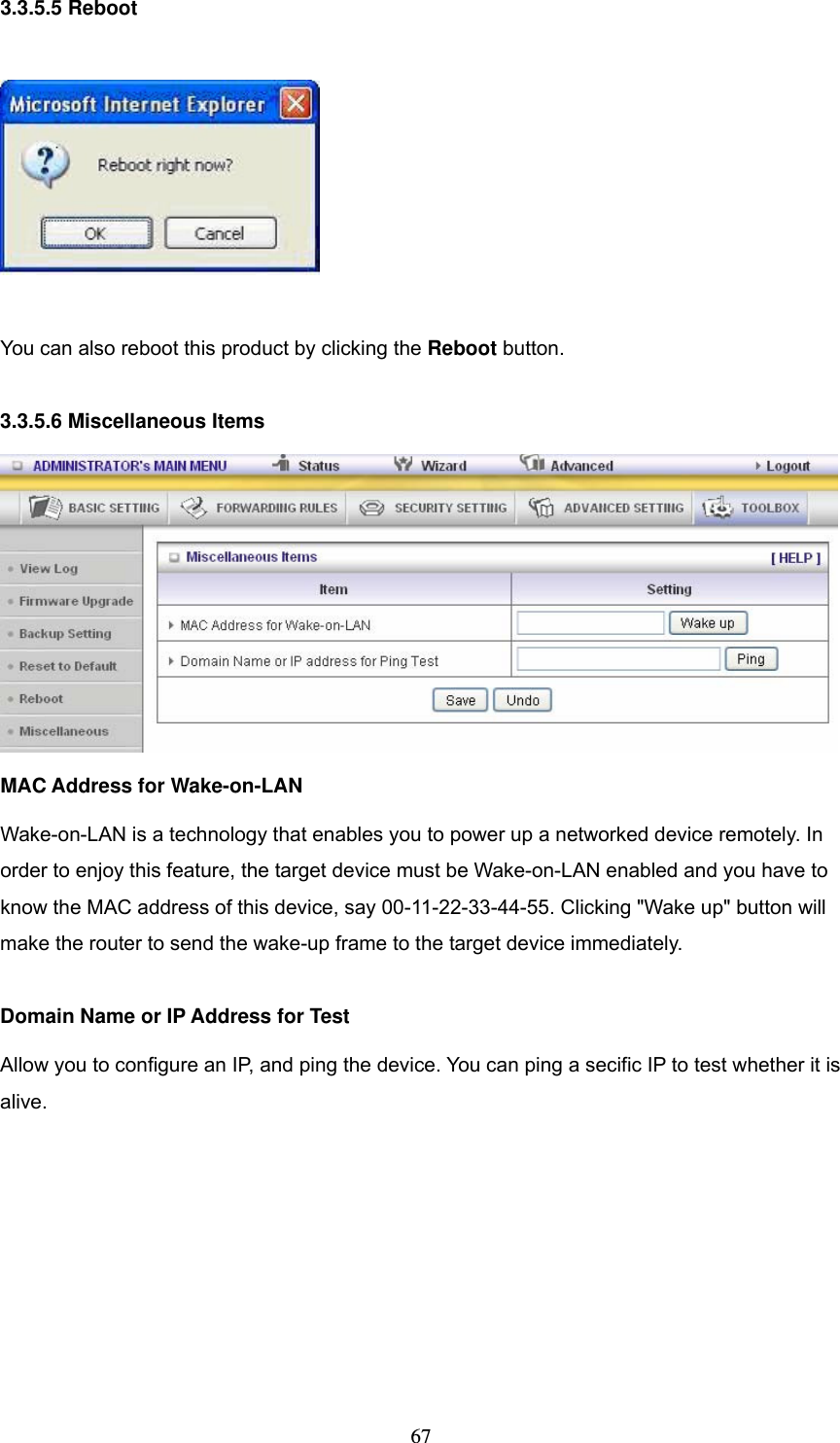Click Logout in the top menu
840x1443 pixels.
click(x=788, y=465)
